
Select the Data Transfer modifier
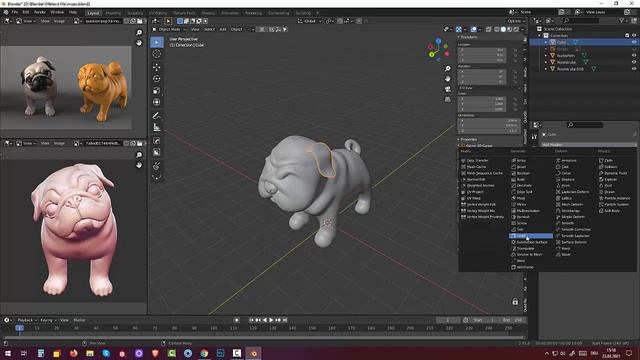pyautogui.click(x=477, y=160)
